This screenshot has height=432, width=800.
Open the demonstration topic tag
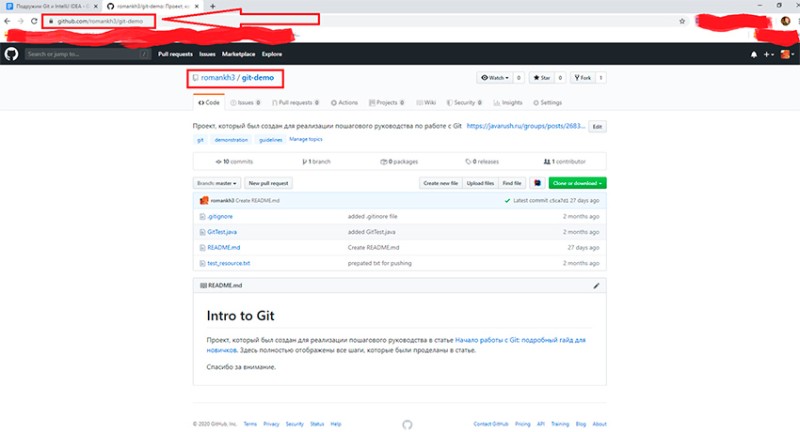pyautogui.click(x=231, y=140)
